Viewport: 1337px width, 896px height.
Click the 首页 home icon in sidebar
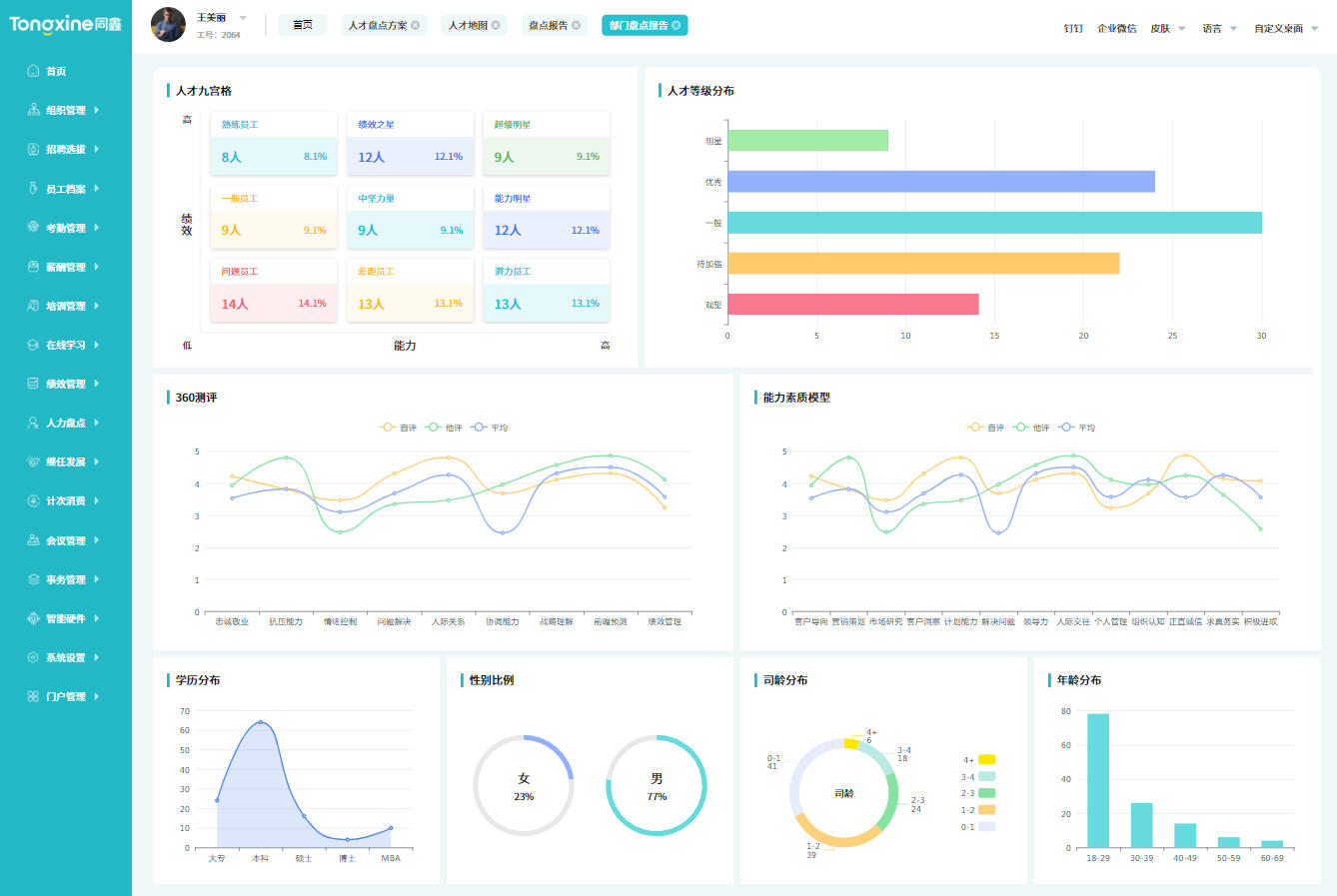[x=33, y=71]
